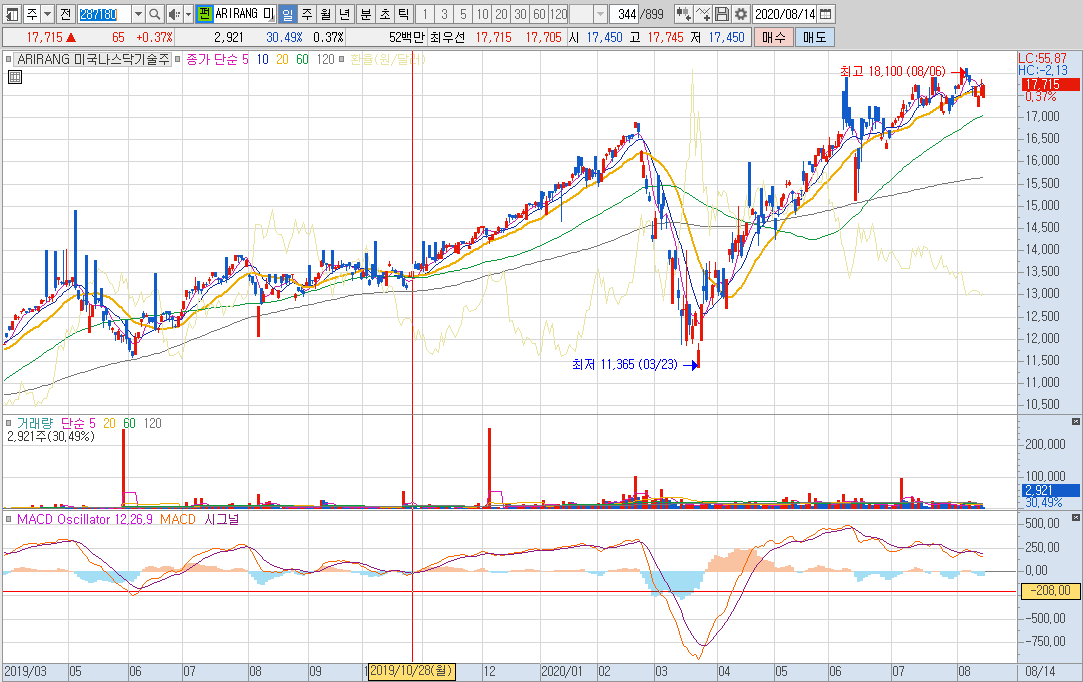Click the current price tag 17,715
The image size is (1083, 682).
click(1050, 84)
